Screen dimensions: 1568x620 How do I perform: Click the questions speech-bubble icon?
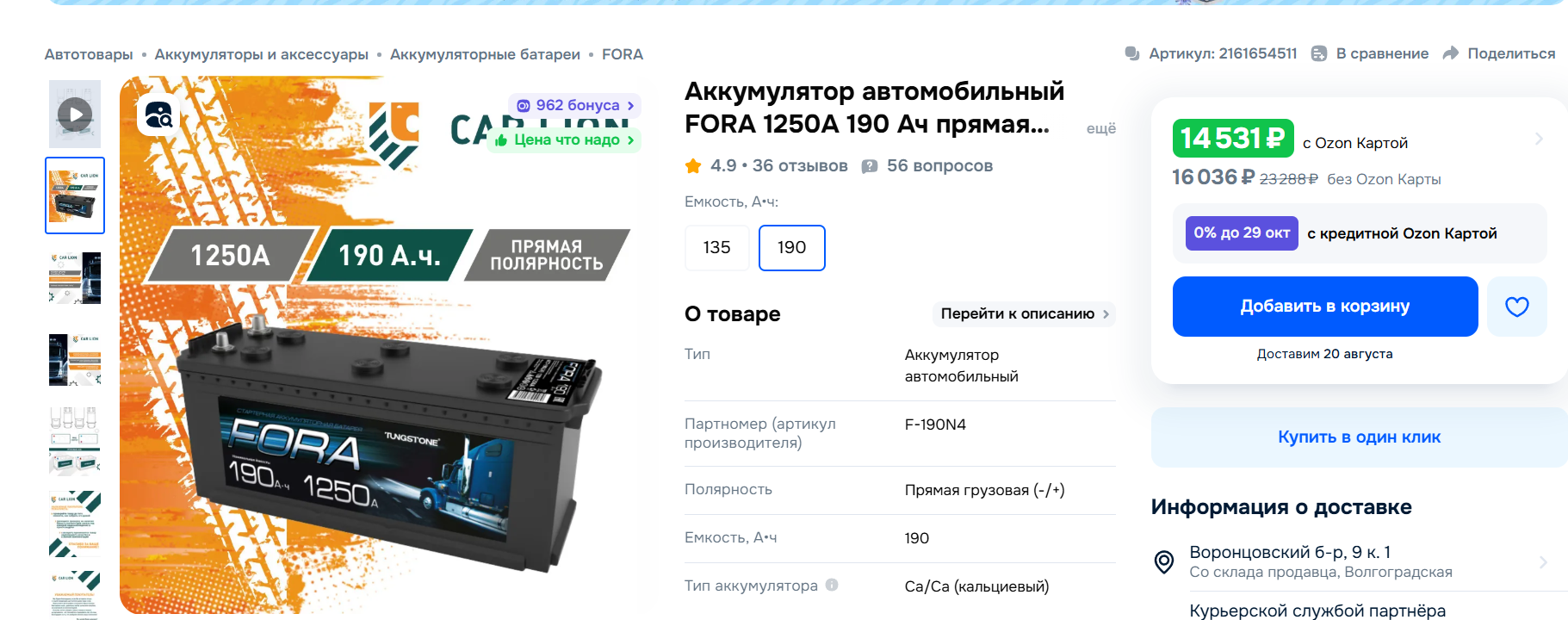(870, 166)
